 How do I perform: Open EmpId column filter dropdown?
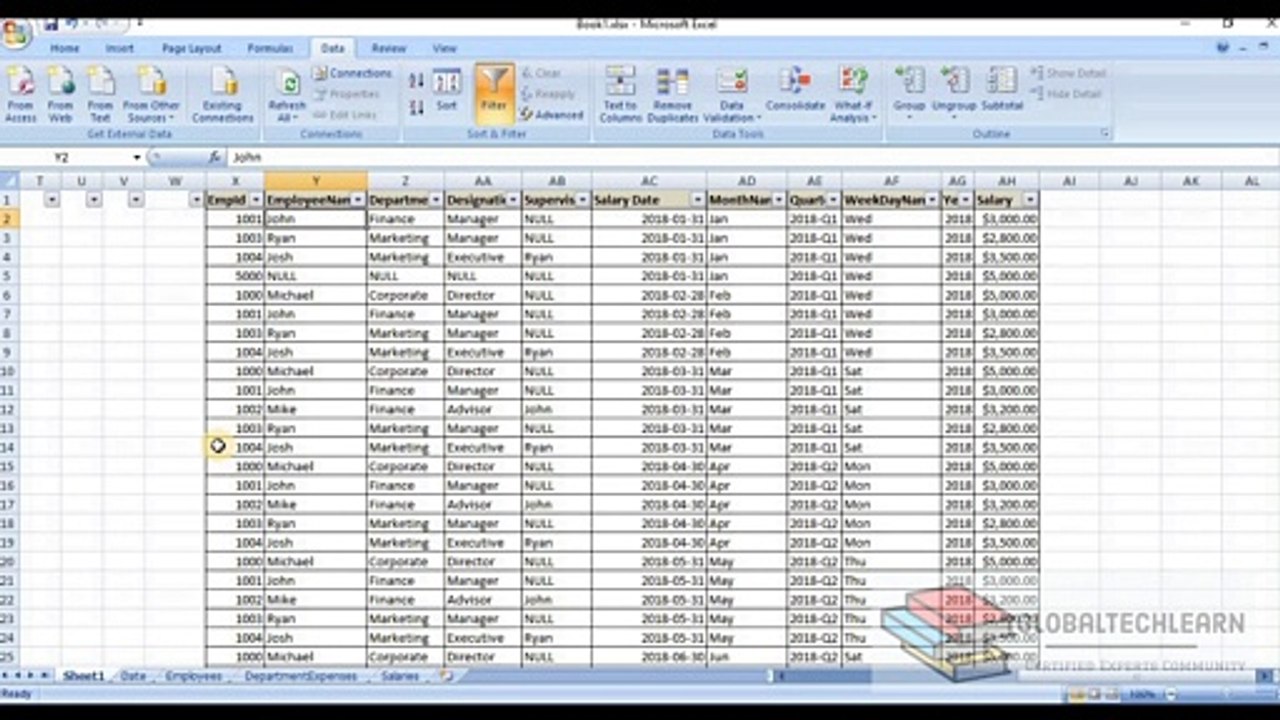(x=255, y=200)
